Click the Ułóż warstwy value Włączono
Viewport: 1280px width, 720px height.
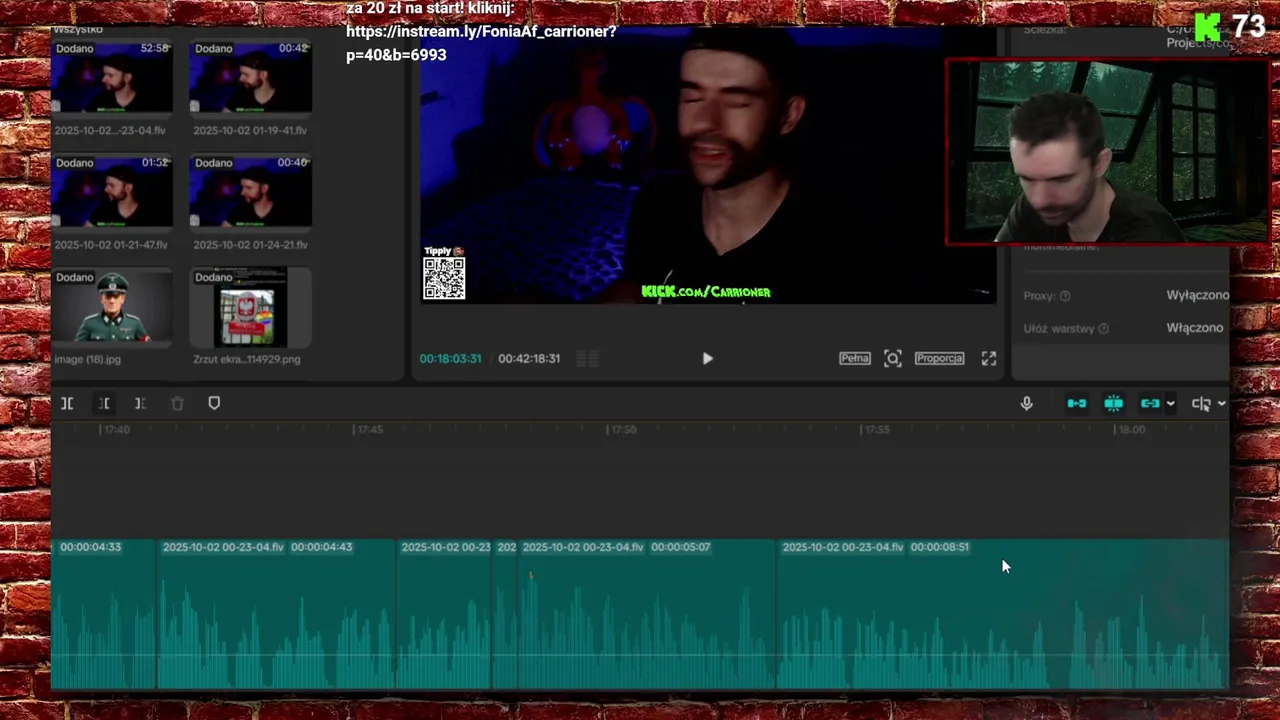1194,327
